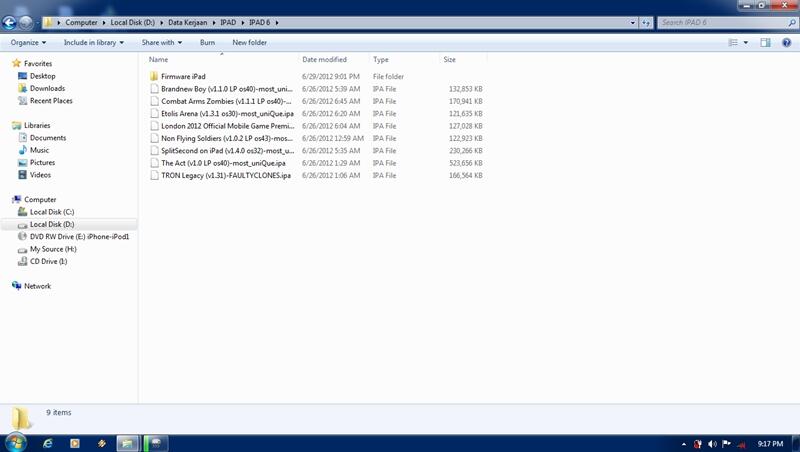
Task: Select Brandnew Boy IPA file icon
Action: [154, 89]
